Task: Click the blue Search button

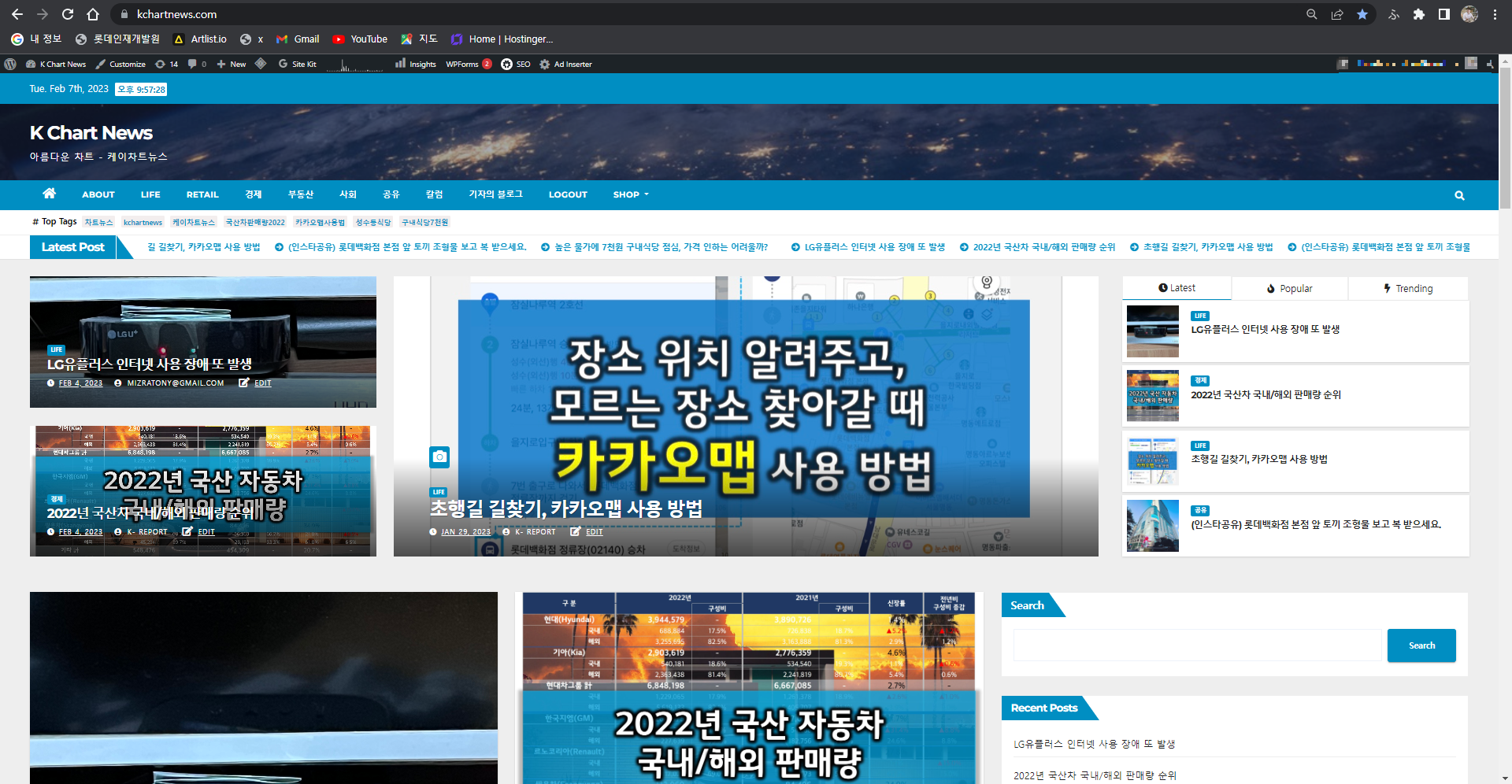Action: pyautogui.click(x=1421, y=645)
